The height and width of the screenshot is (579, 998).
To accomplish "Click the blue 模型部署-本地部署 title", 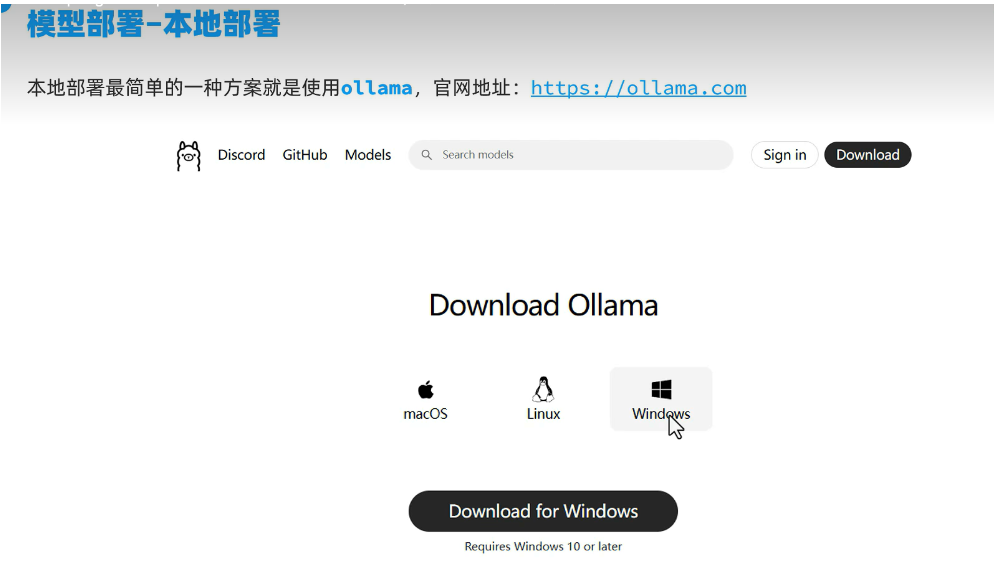I will (x=153, y=24).
